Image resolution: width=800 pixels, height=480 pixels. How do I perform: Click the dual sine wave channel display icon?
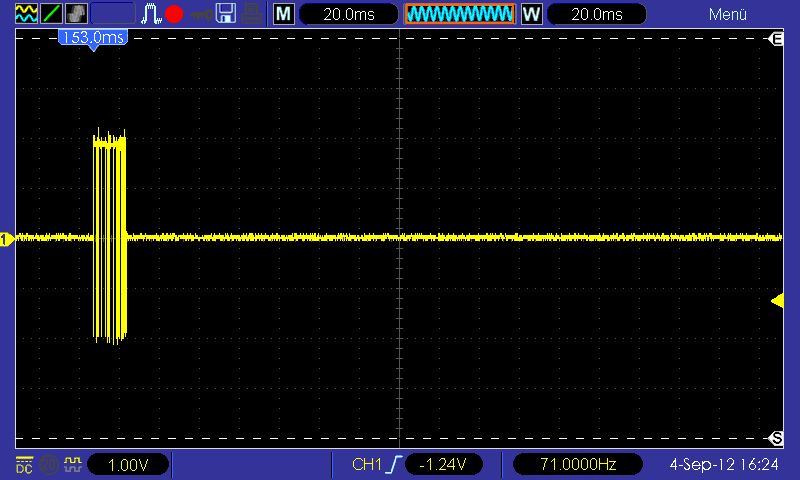[x=26, y=13]
